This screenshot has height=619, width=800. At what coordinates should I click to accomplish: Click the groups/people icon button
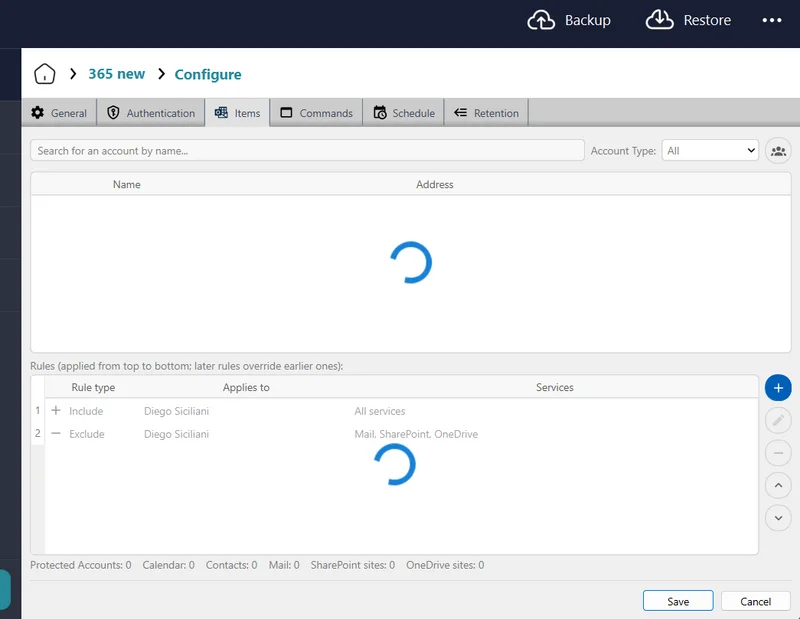tap(778, 151)
